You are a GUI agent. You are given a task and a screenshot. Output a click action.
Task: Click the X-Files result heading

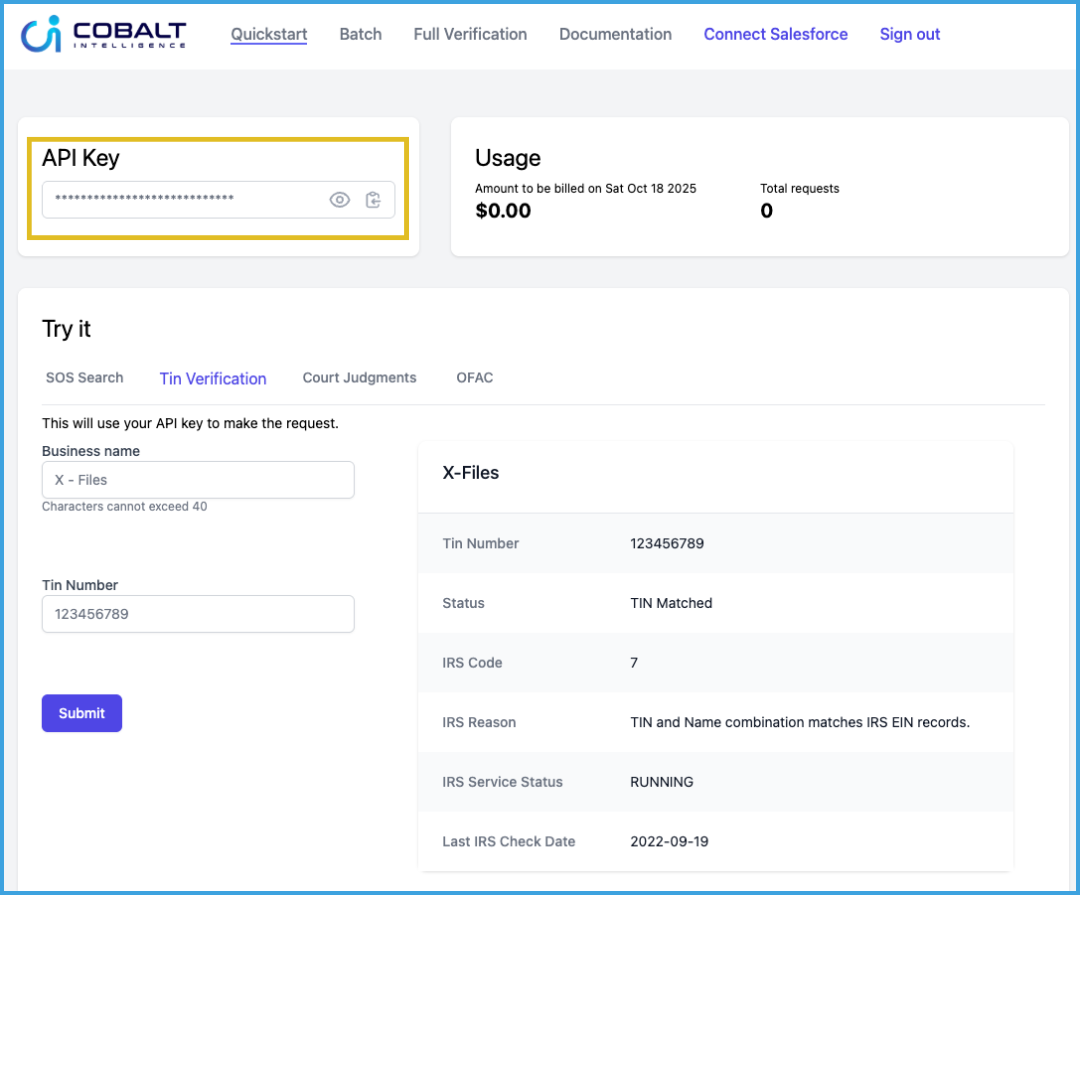click(470, 472)
